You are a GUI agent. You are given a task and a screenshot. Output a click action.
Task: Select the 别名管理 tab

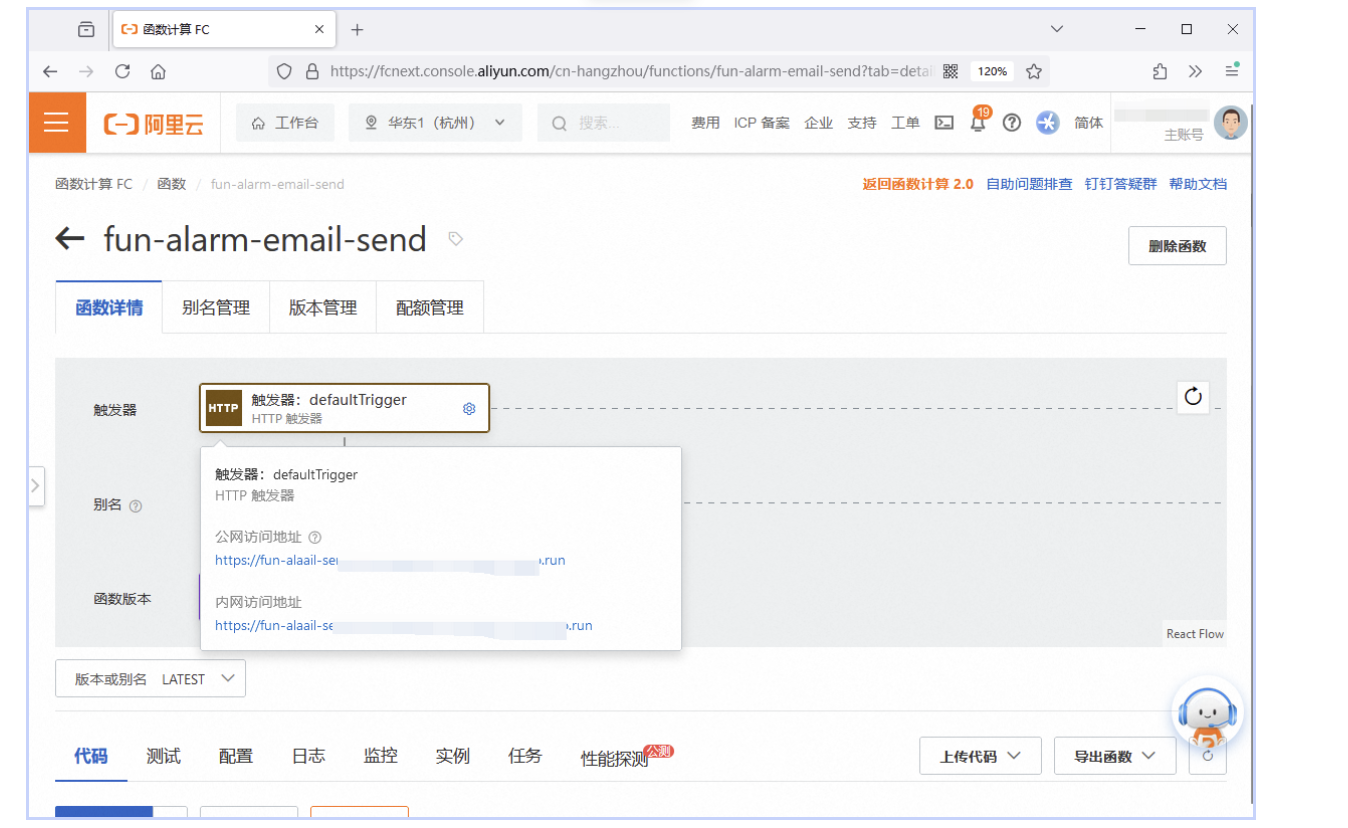coord(216,308)
